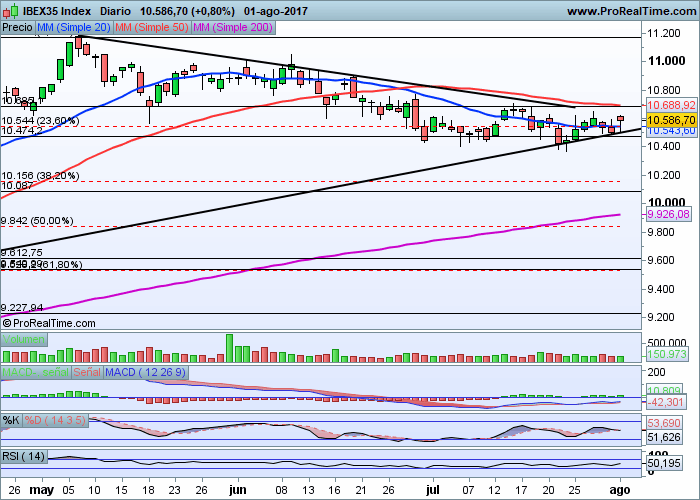Click the Volumen panel label
This screenshot has height=500, width=700.
click(24, 339)
